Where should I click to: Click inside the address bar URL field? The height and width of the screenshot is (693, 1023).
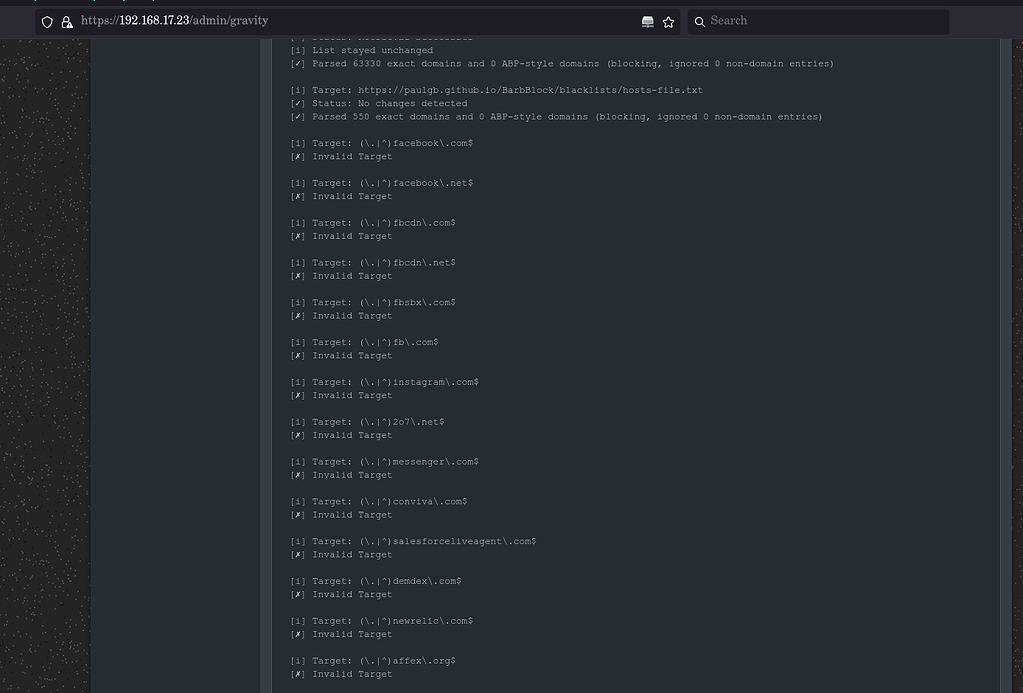click(300, 21)
